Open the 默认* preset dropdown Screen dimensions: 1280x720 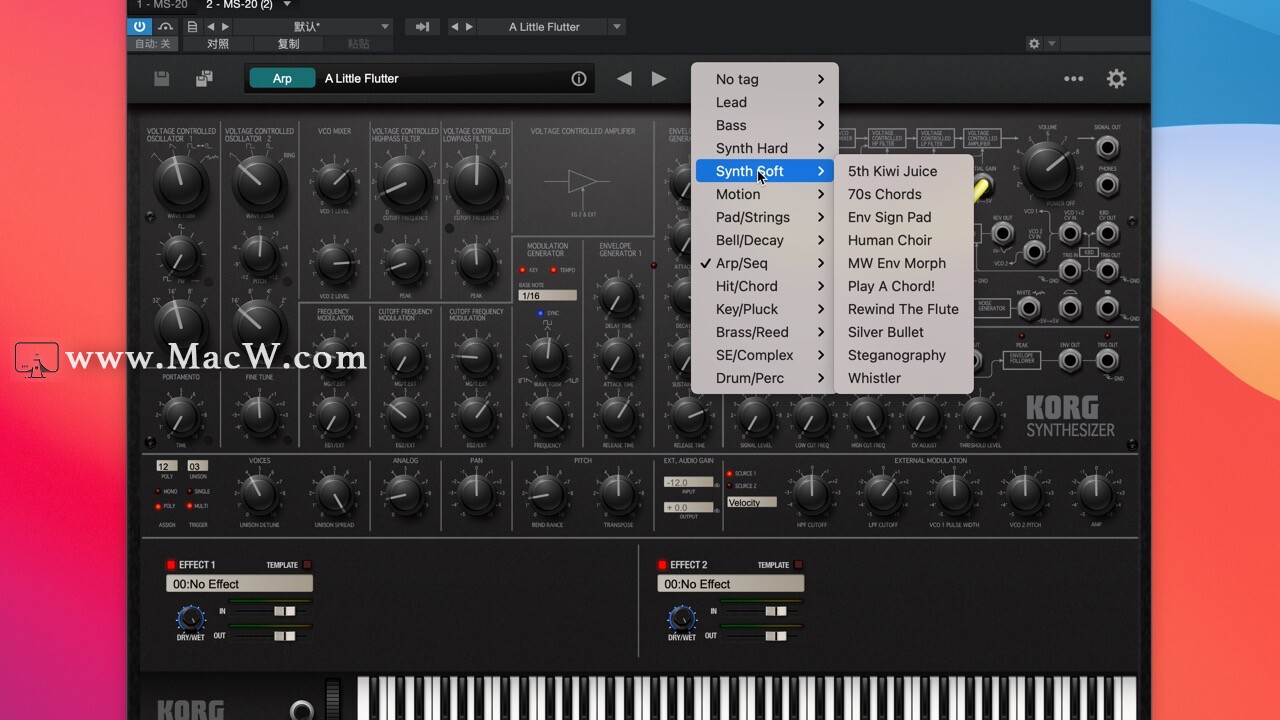point(313,27)
